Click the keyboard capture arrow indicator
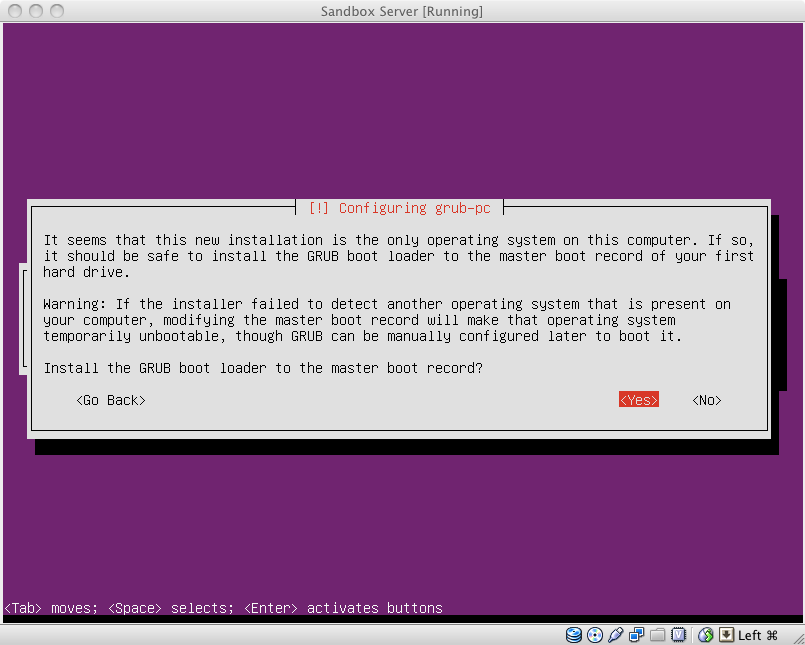 tap(726, 635)
